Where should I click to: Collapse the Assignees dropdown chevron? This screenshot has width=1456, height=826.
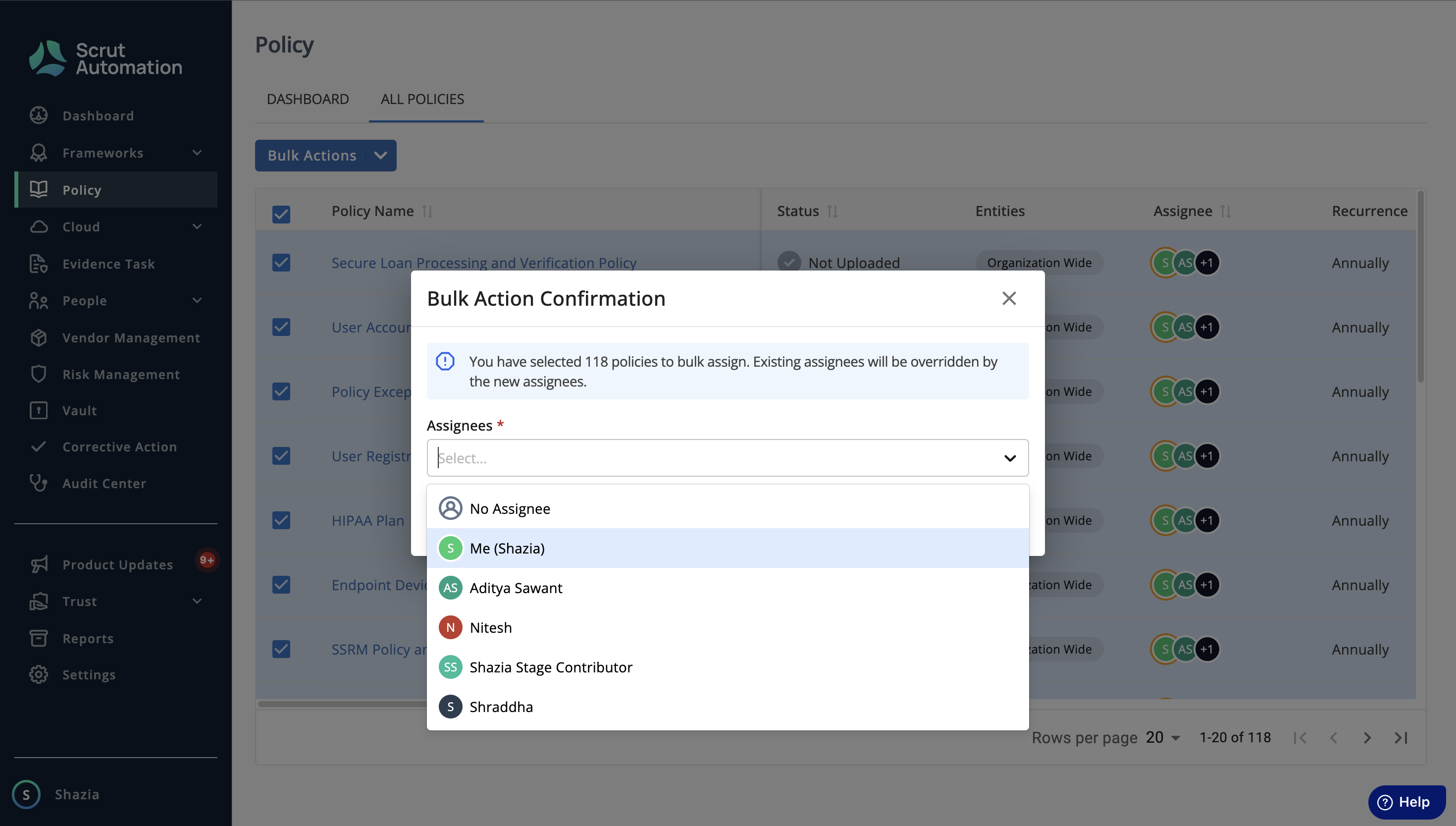pyautogui.click(x=1010, y=458)
